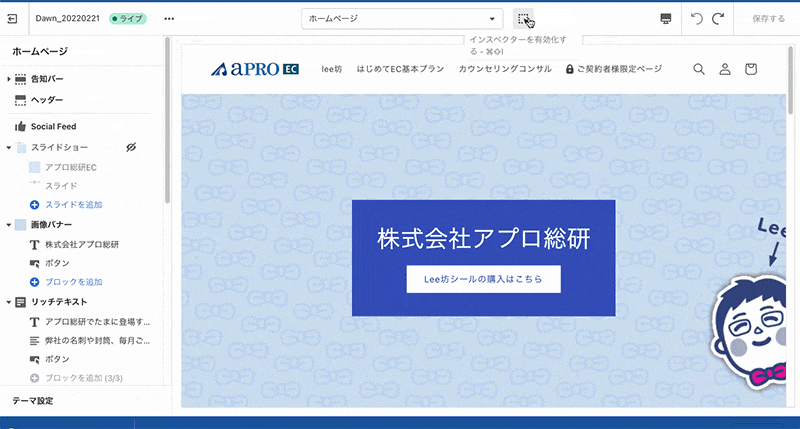Click the shopping cart icon in preview
Image resolution: width=800 pixels, height=429 pixels.
coord(751,69)
